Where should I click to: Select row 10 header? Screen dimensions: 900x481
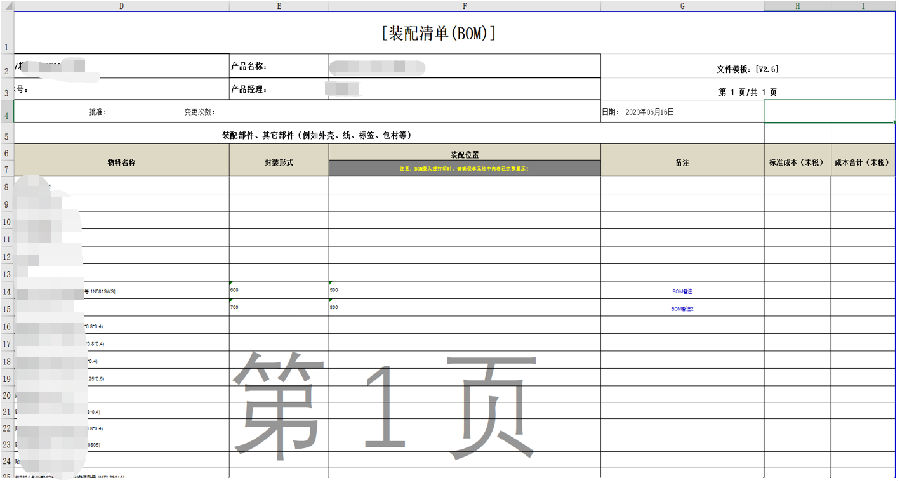click(6, 222)
